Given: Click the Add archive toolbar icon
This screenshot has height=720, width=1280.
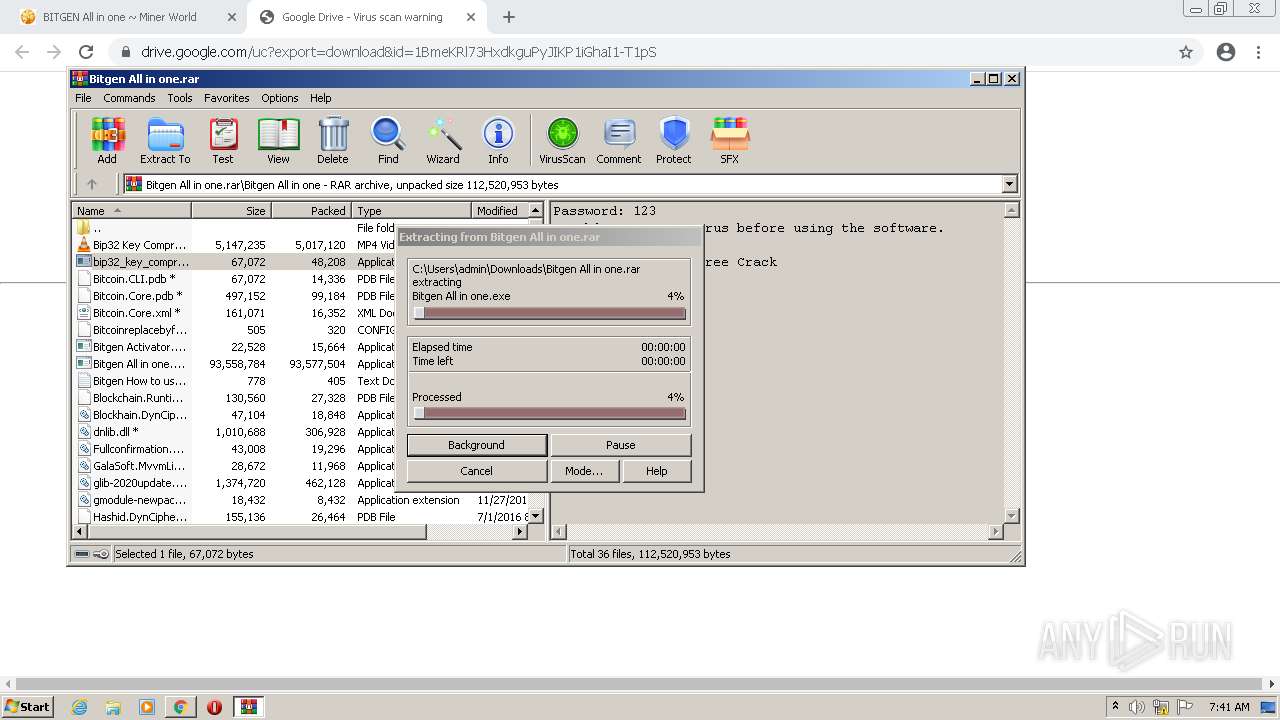Looking at the screenshot, I should coord(107,140).
